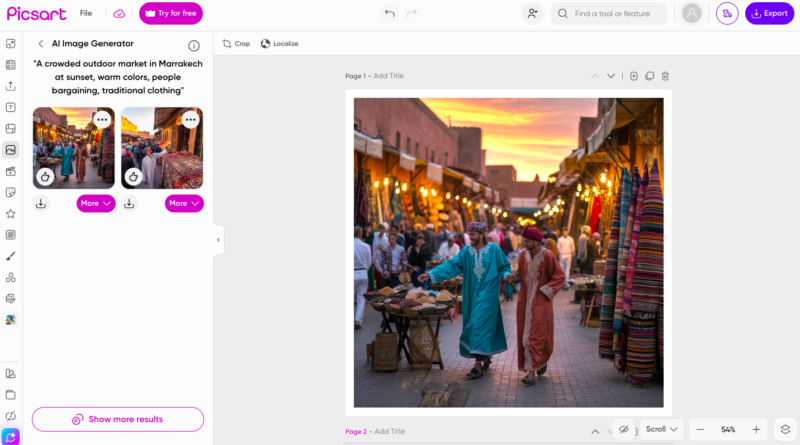The image size is (800, 445).
Task: Open the Brand kit sidebar icon
Action: point(11,374)
